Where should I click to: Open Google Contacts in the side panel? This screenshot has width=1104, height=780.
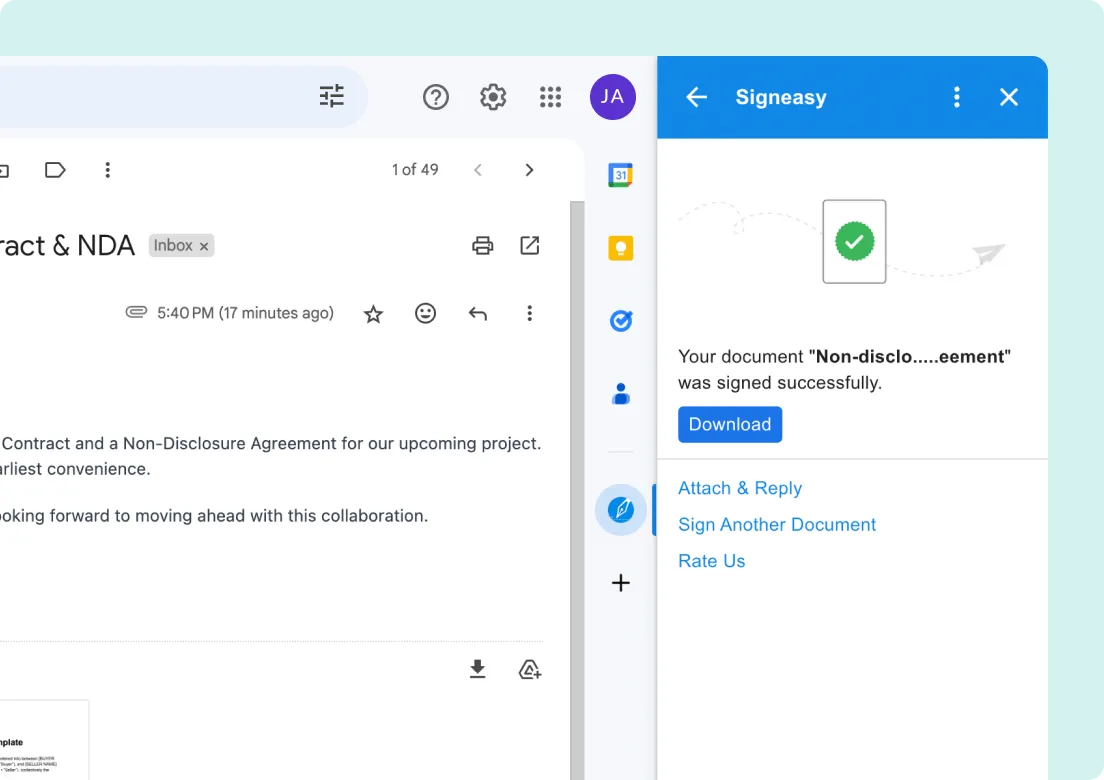(620, 394)
